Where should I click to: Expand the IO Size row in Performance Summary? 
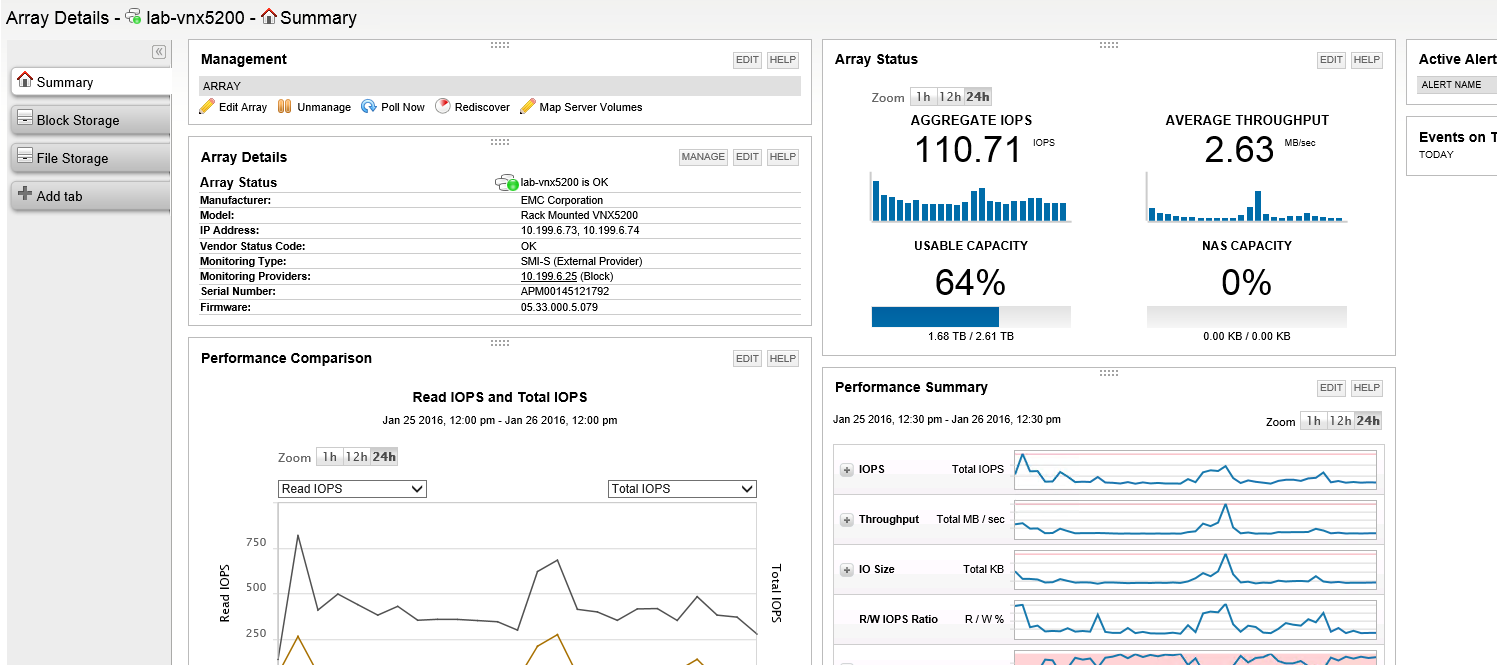pos(846,569)
